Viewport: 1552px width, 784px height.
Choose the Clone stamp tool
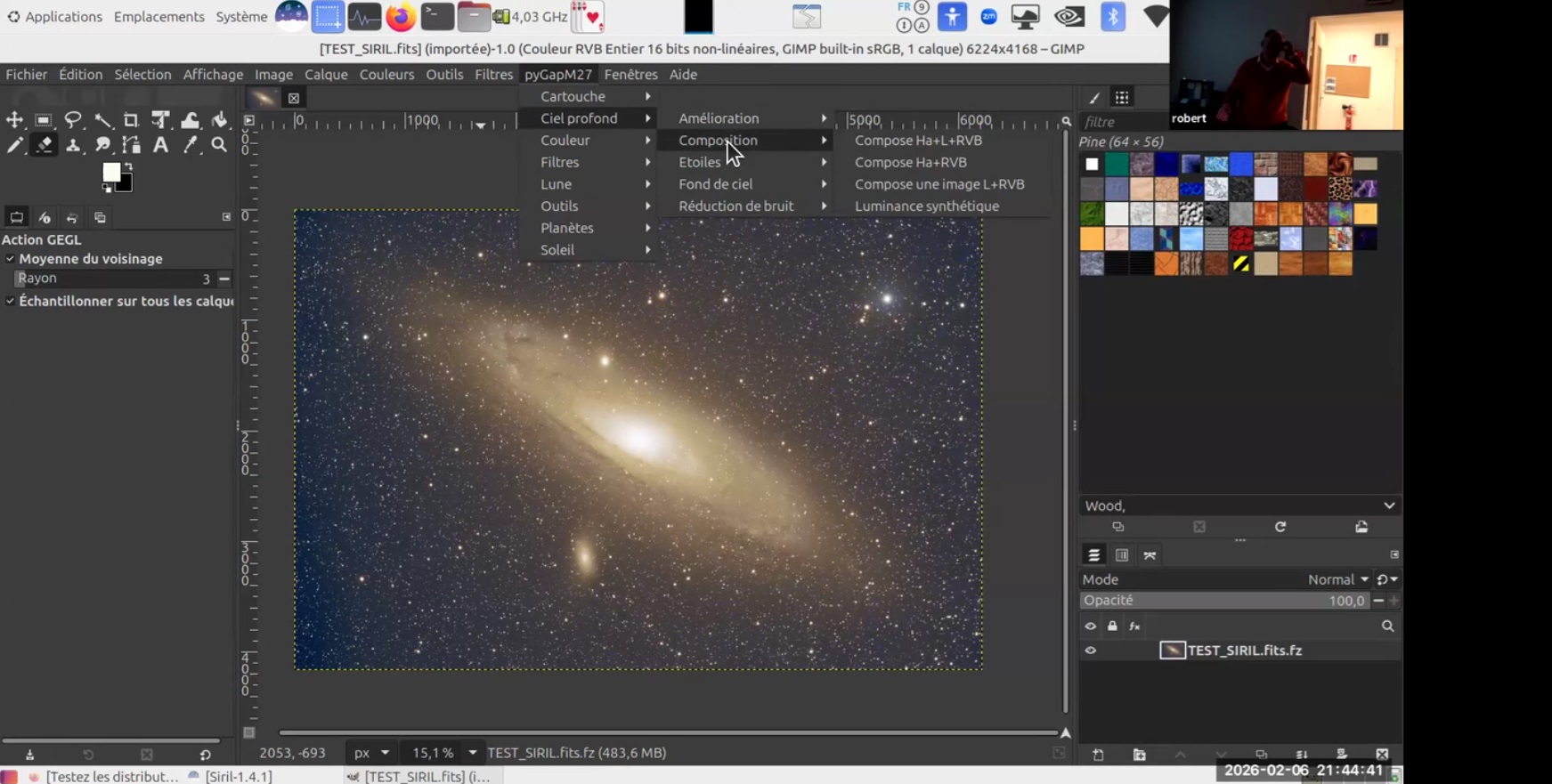(73, 145)
